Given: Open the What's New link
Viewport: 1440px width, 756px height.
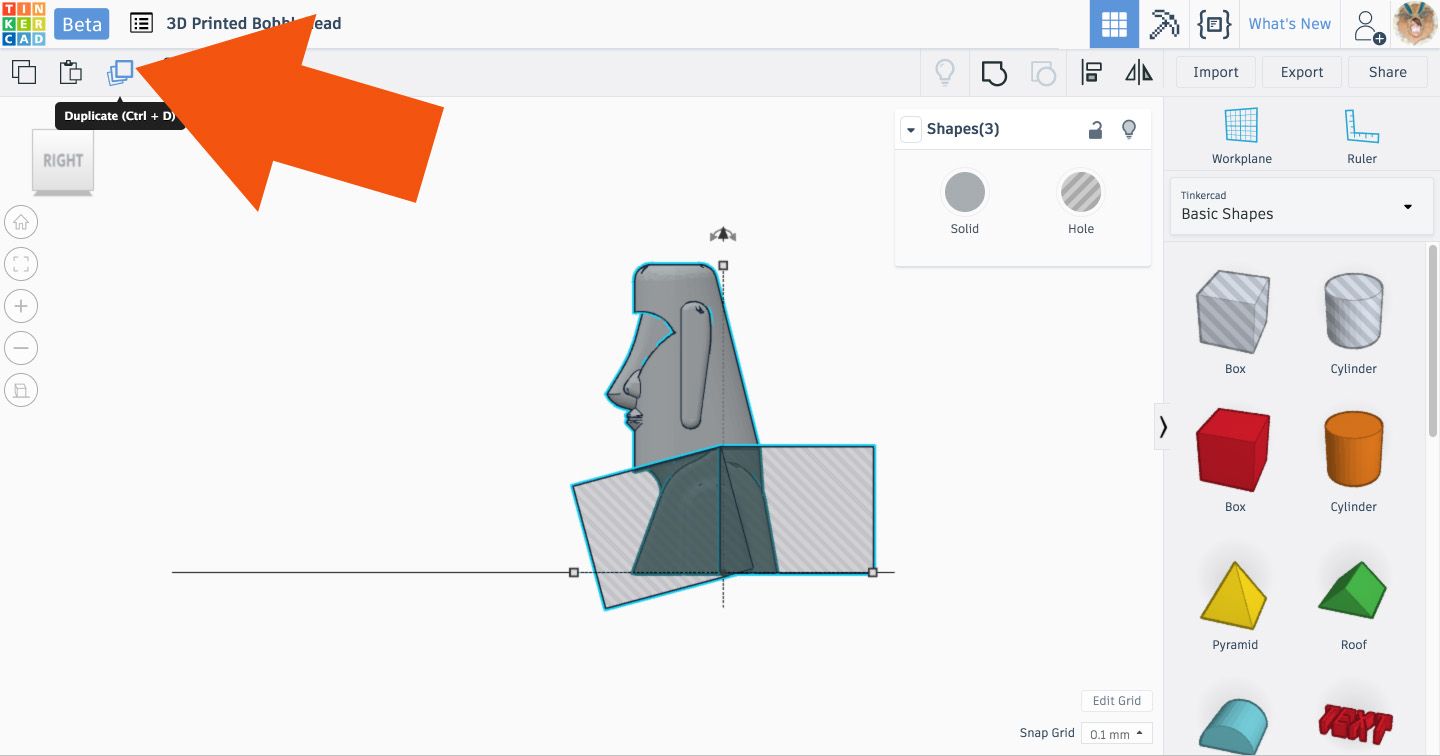Looking at the screenshot, I should point(1290,24).
